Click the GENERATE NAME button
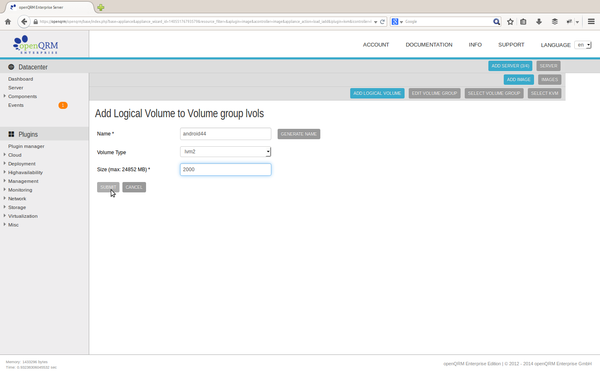600x374 pixels. [x=298, y=134]
